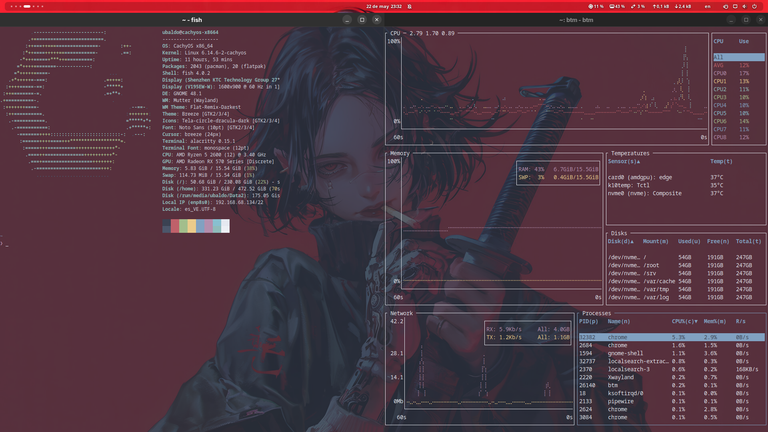Click the swap usage 3 % indicator
The width and height of the screenshot is (768, 432).
click(x=638, y=6)
